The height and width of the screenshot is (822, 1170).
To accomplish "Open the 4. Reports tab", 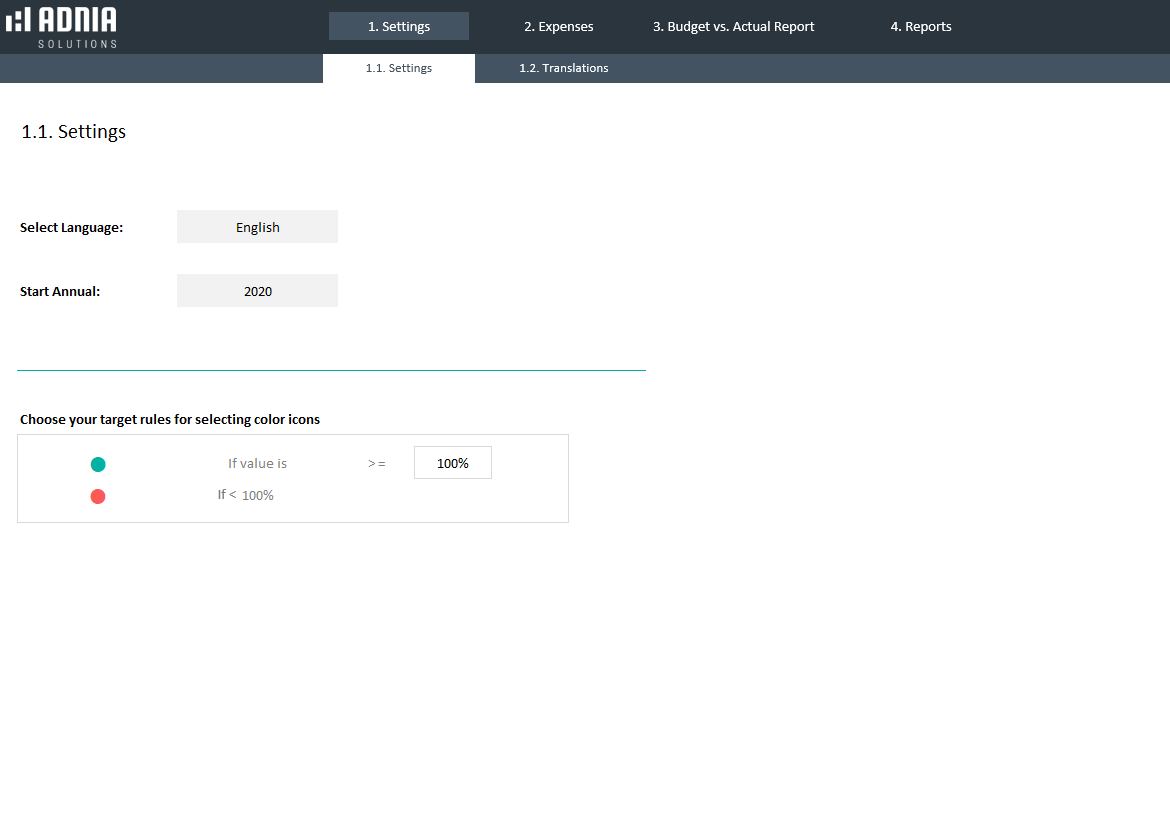I will pos(920,27).
